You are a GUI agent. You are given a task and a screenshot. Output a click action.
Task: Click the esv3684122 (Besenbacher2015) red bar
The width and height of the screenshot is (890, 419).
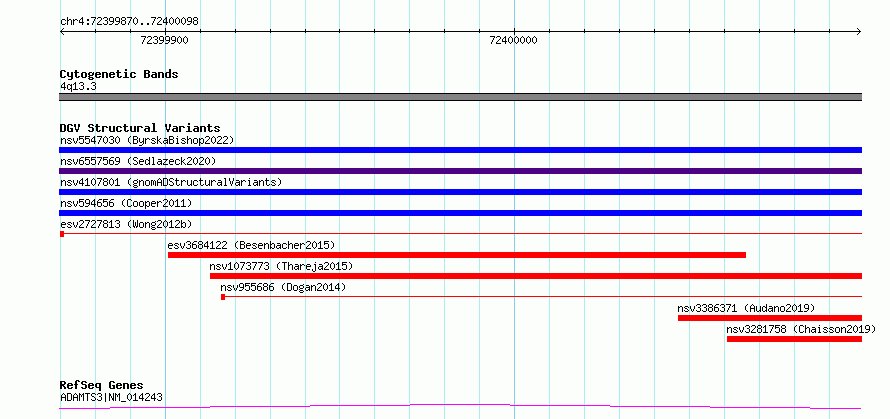point(457,255)
